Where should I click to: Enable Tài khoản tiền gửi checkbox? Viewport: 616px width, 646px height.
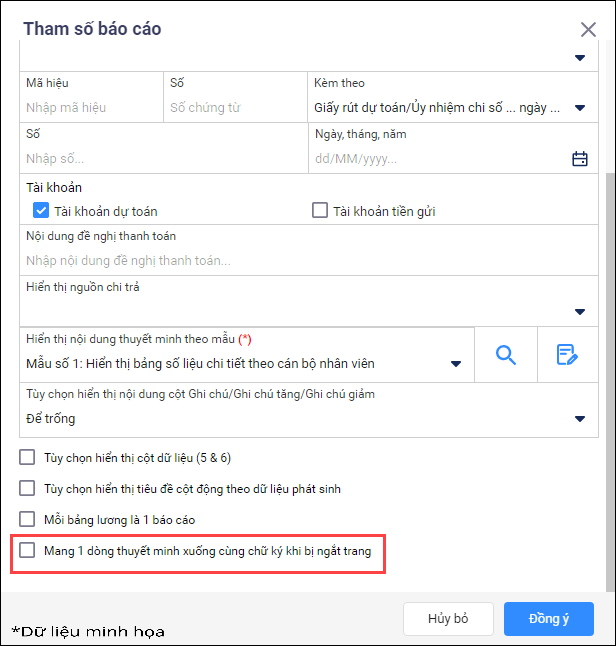click(x=320, y=210)
